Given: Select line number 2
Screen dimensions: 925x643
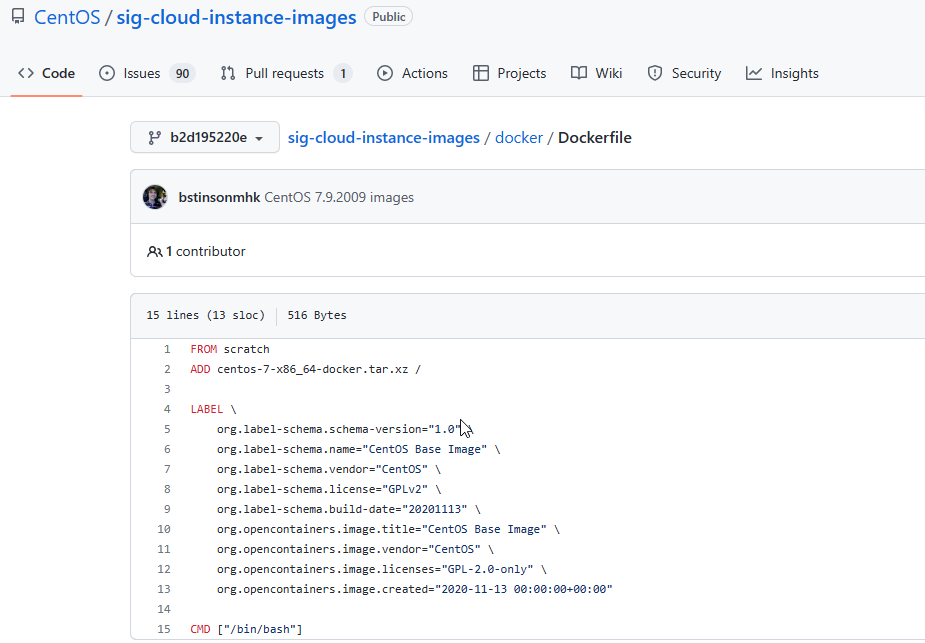Looking at the screenshot, I should pyautogui.click(x=167, y=369).
